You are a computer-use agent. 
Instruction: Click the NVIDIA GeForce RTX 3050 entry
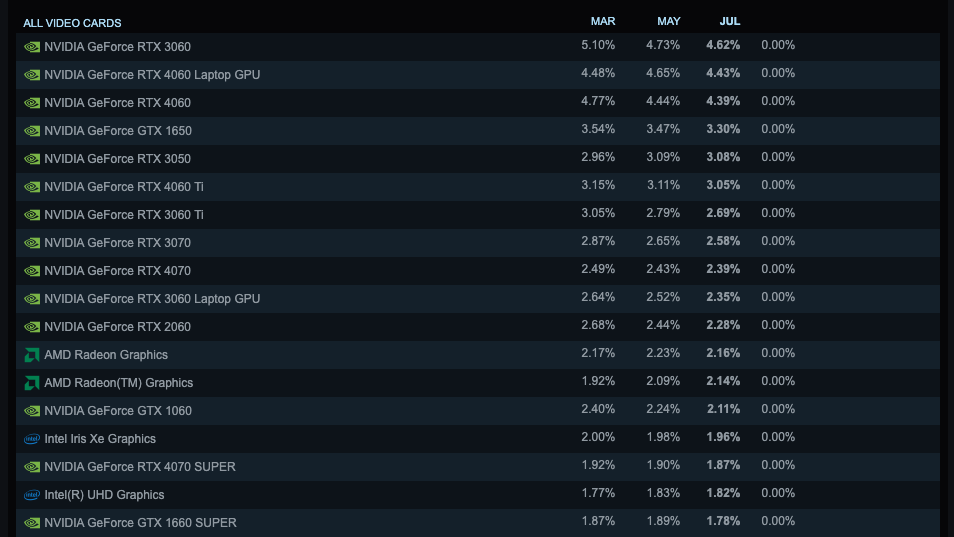point(117,159)
